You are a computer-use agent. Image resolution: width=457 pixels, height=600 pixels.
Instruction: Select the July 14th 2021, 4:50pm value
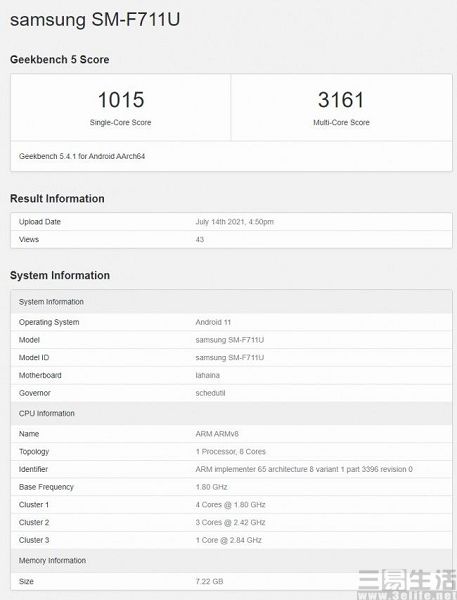(x=235, y=222)
